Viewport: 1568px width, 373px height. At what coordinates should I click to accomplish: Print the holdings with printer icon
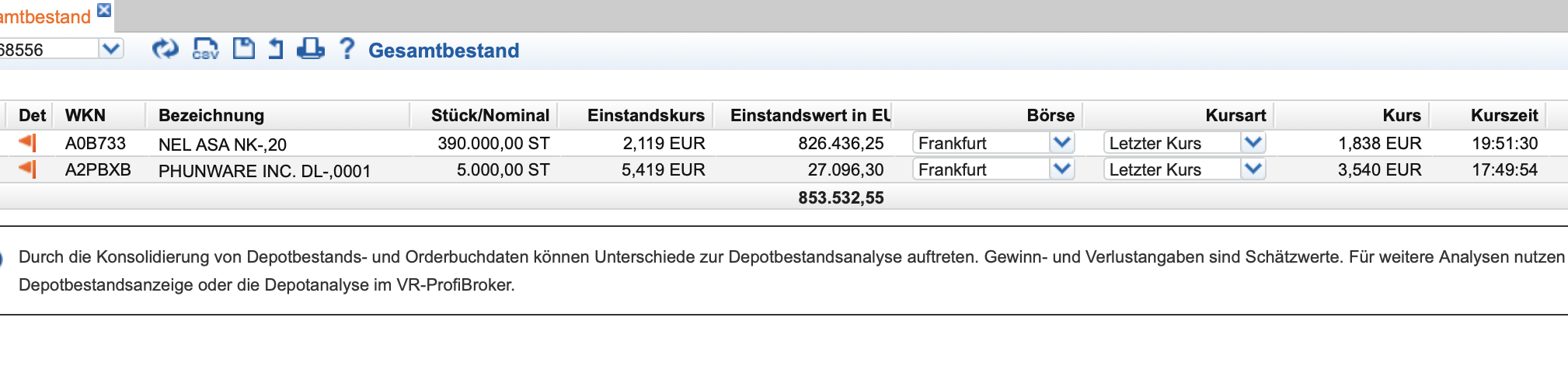[311, 49]
